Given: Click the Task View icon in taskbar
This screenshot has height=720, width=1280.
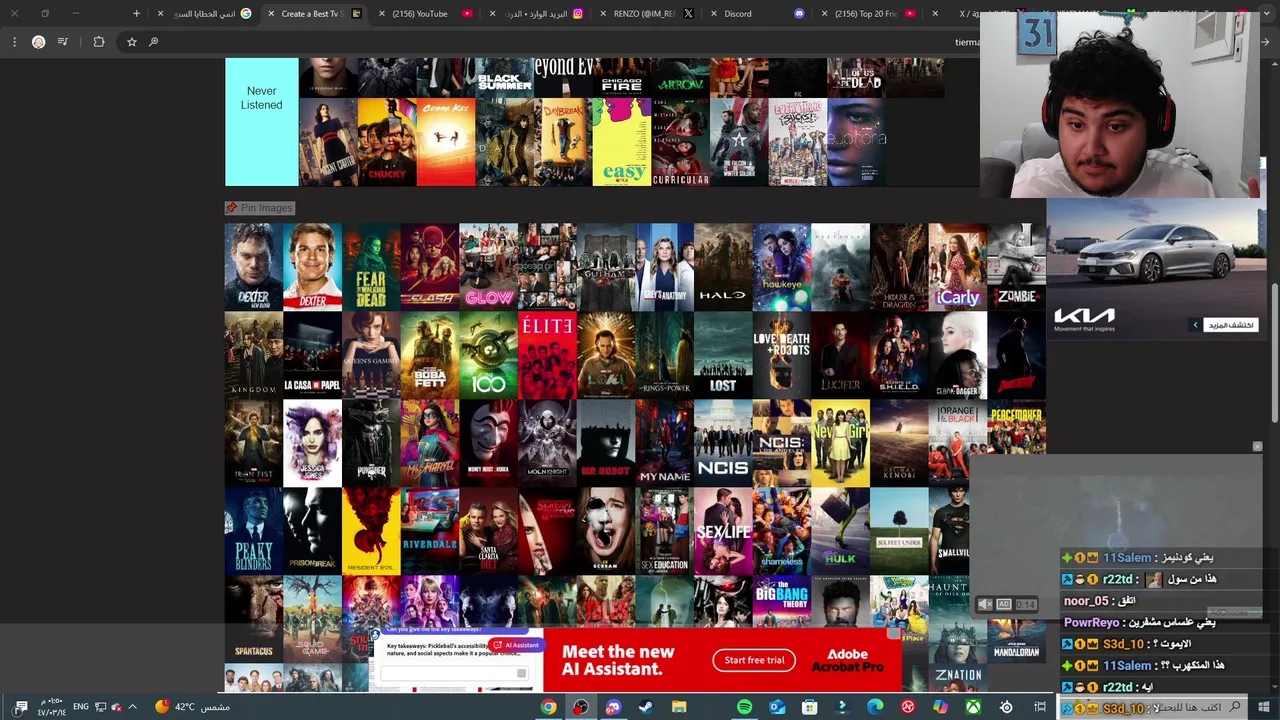Looking at the screenshot, I should pyautogui.click(x=1040, y=707).
